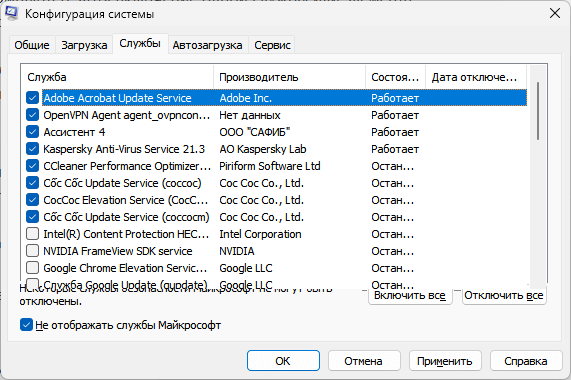Switch to the Загрузка tab

coord(84,45)
